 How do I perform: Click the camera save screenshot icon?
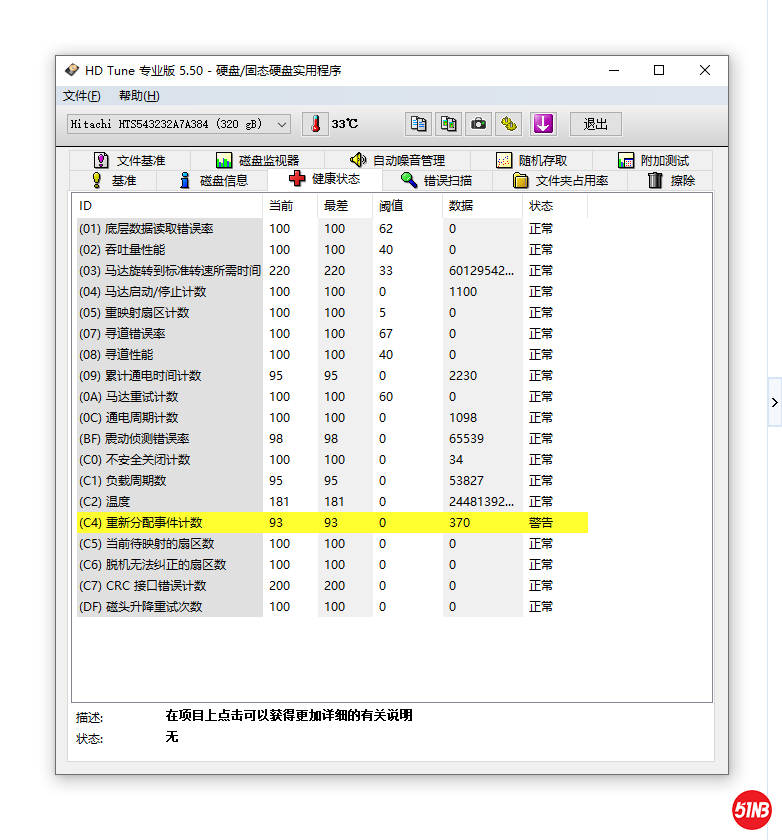[x=479, y=124]
